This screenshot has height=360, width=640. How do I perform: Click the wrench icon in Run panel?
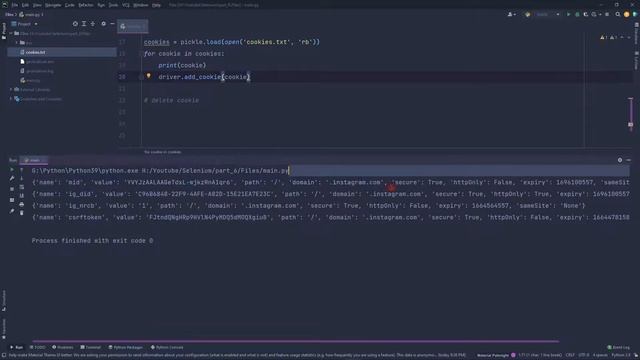click(x=12, y=178)
